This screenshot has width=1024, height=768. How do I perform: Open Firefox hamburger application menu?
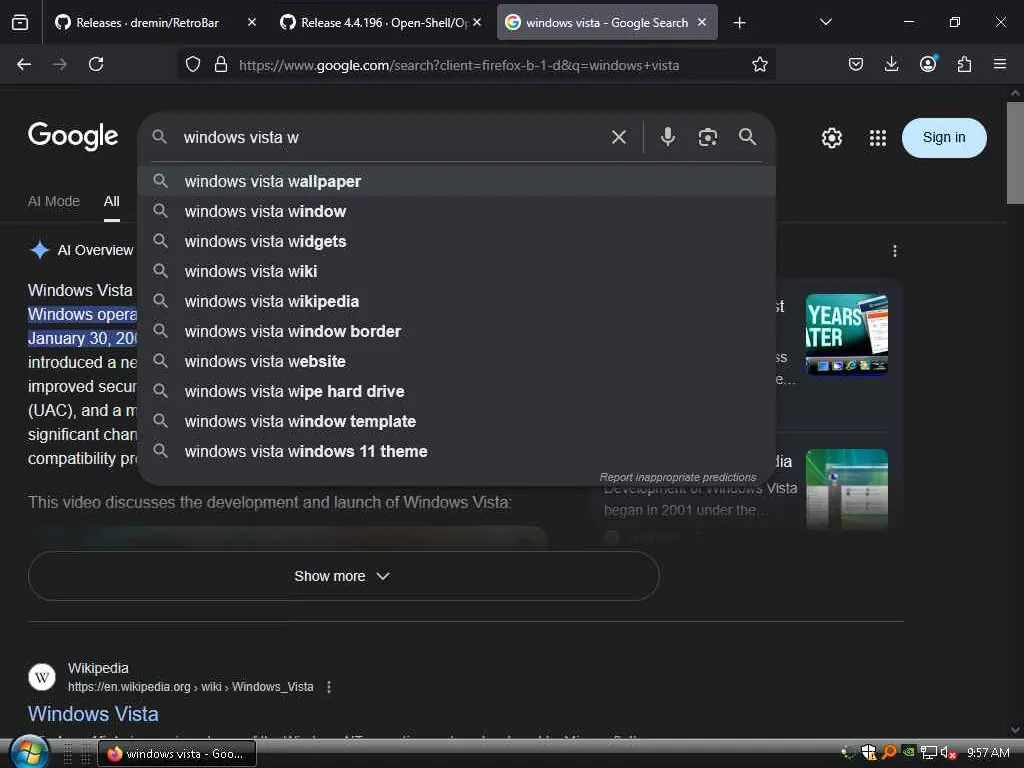pyautogui.click(x=1000, y=64)
